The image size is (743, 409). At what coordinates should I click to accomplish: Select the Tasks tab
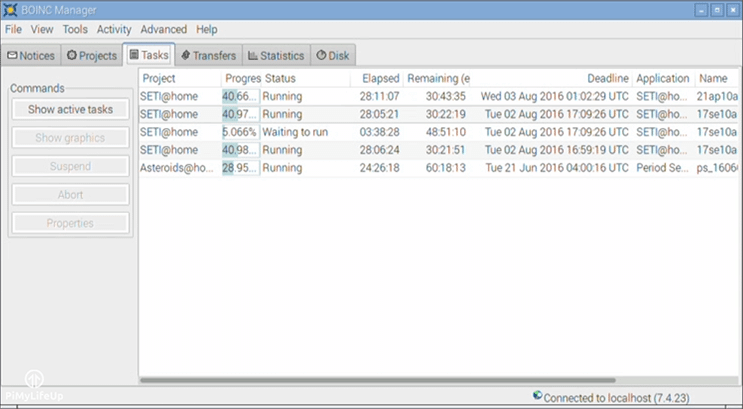tap(149, 55)
